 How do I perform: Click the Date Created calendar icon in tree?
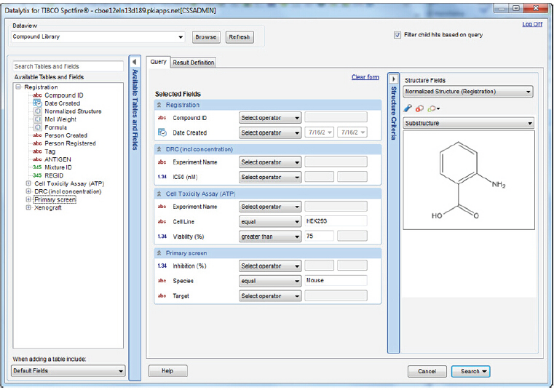tap(37, 103)
